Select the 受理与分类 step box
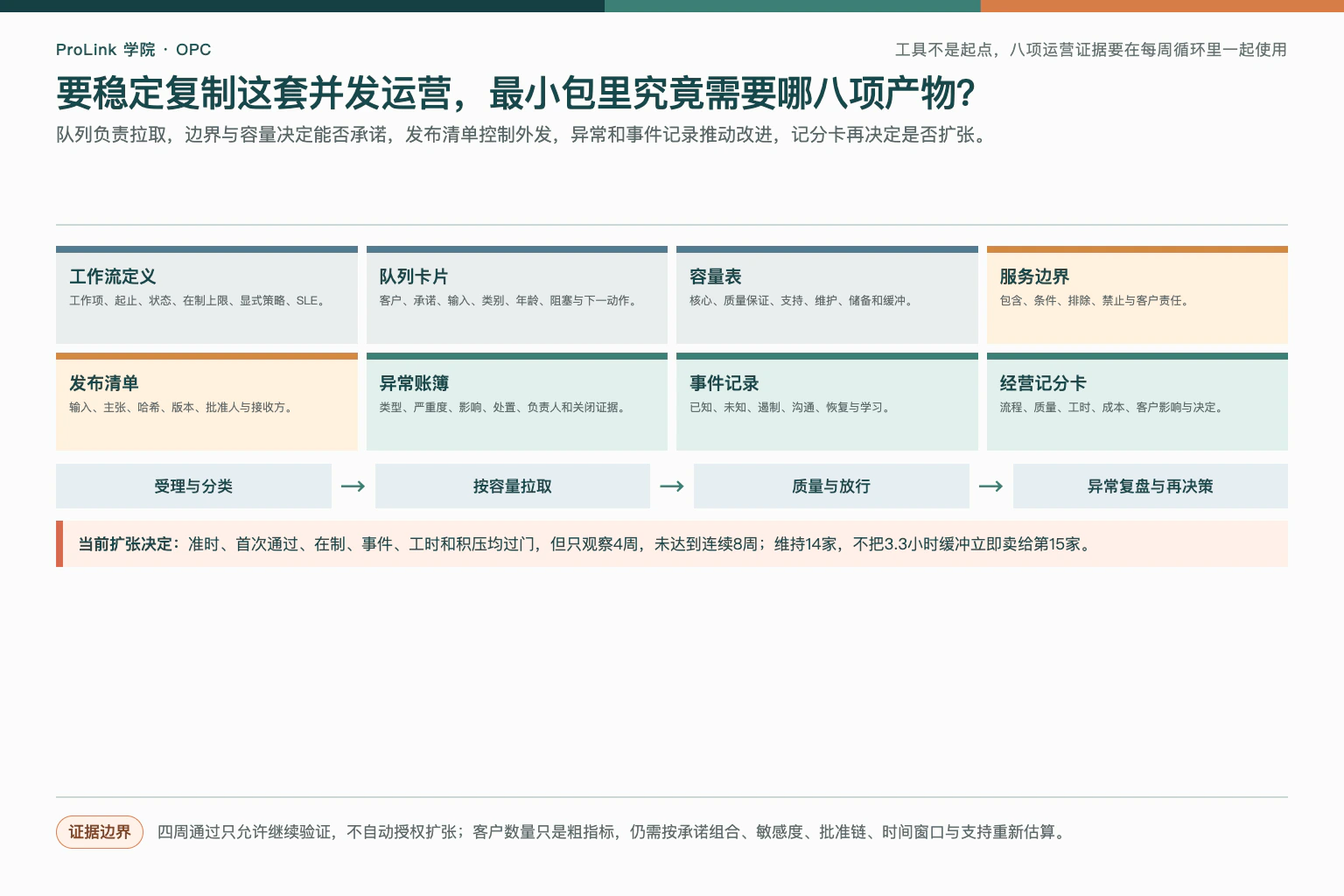This screenshot has height=896, width=1344. click(x=193, y=486)
